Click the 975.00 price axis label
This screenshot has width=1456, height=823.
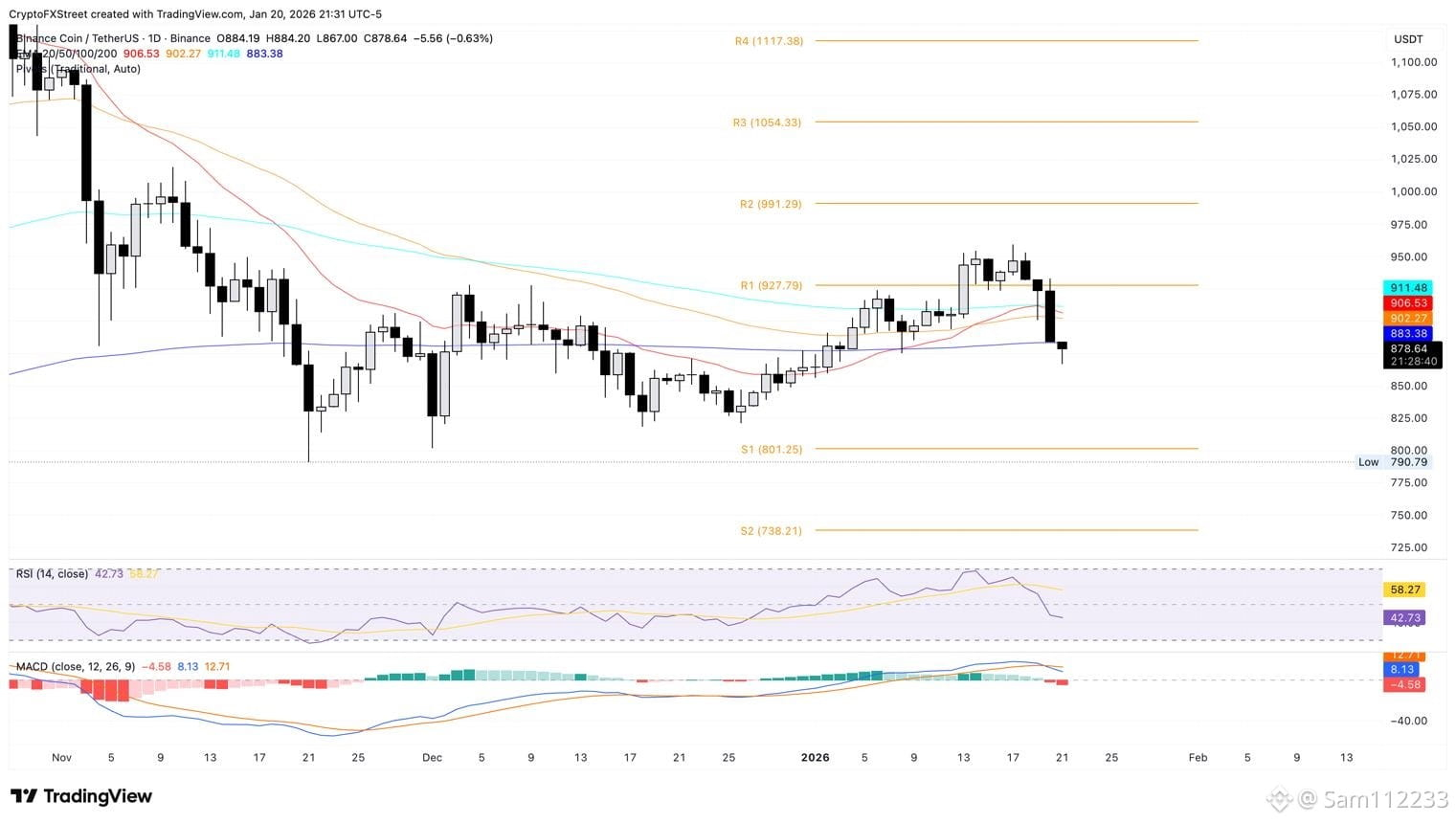click(1409, 225)
